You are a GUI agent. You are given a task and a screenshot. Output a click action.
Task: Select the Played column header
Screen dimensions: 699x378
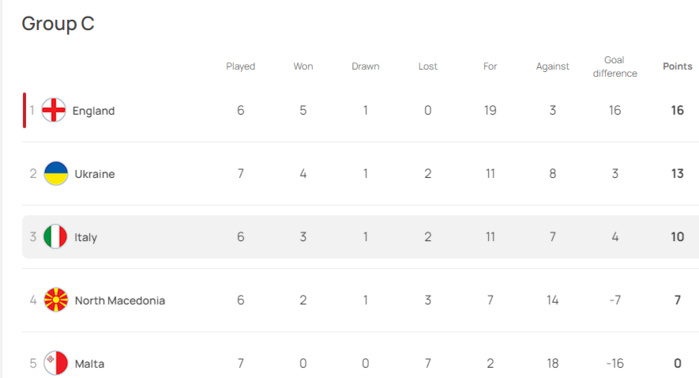tap(241, 66)
